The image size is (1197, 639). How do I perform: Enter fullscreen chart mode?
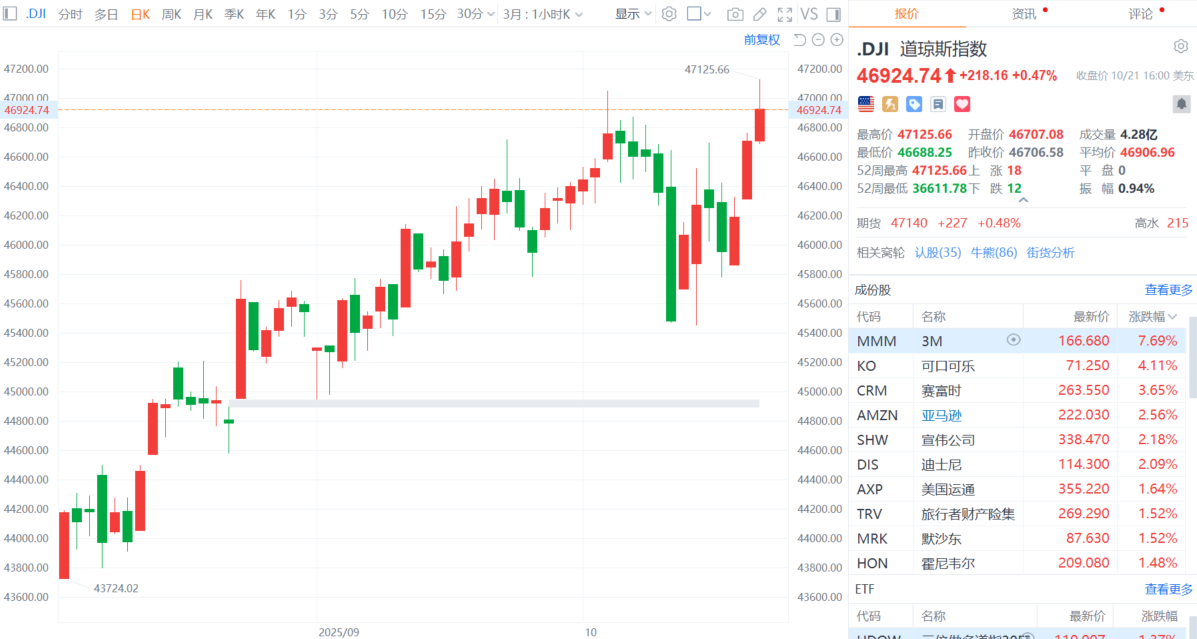click(x=784, y=14)
